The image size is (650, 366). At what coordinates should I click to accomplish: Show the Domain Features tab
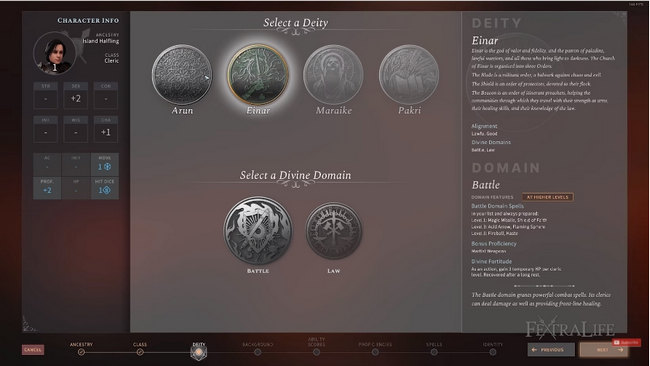tap(492, 197)
